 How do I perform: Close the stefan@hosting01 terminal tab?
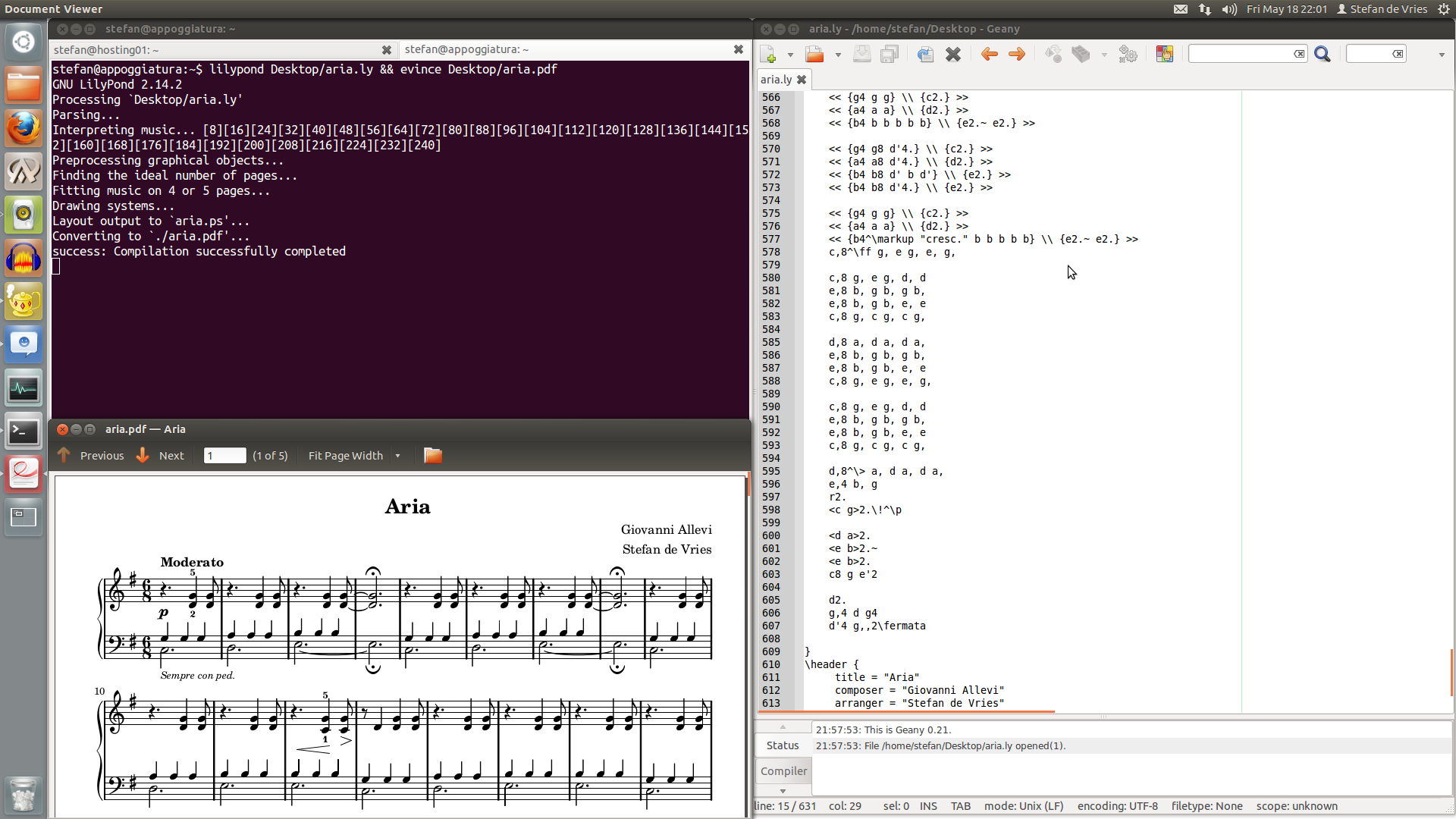387,50
